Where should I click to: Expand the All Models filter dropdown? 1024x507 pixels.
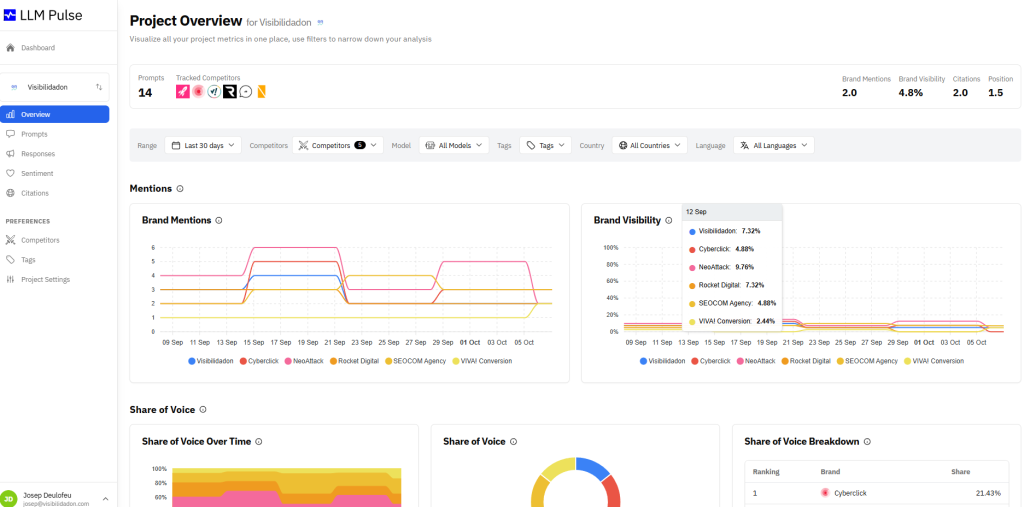pyautogui.click(x=454, y=145)
